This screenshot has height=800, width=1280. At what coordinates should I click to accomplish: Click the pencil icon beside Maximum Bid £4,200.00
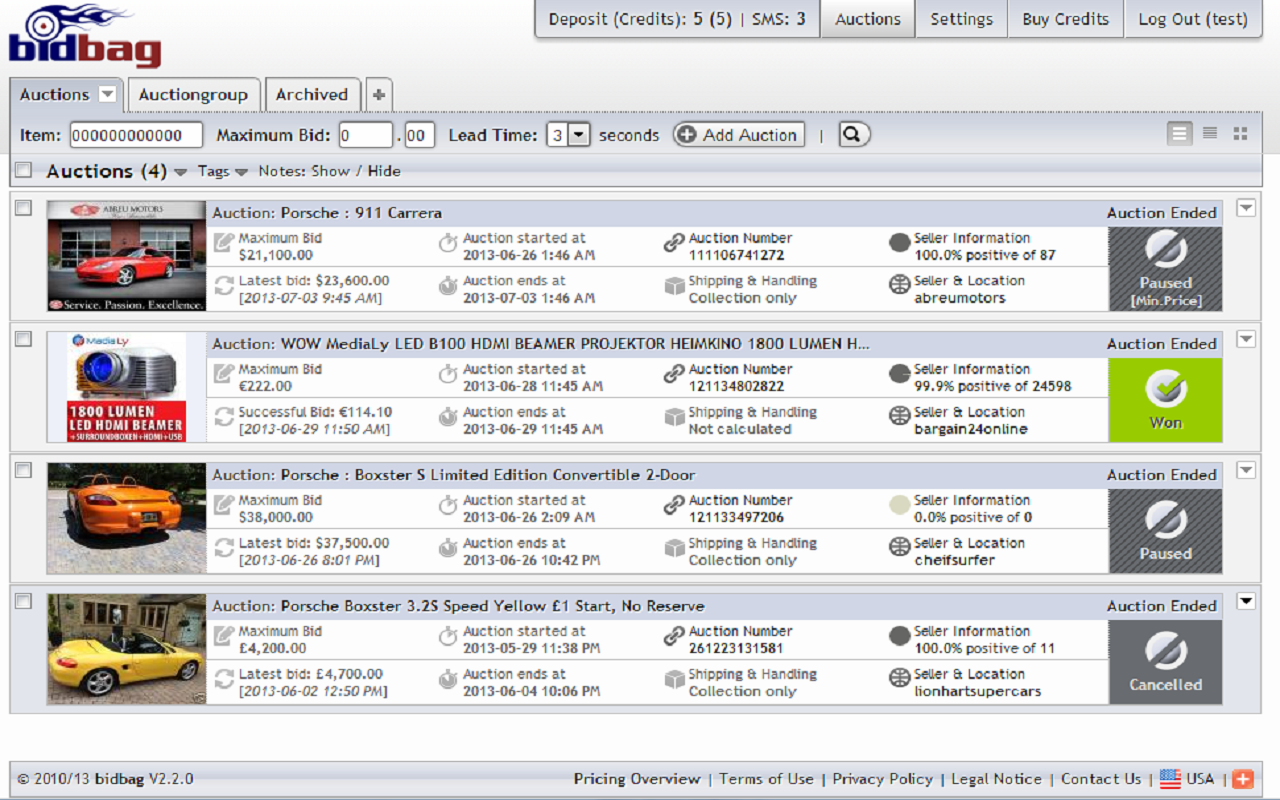pyautogui.click(x=224, y=636)
